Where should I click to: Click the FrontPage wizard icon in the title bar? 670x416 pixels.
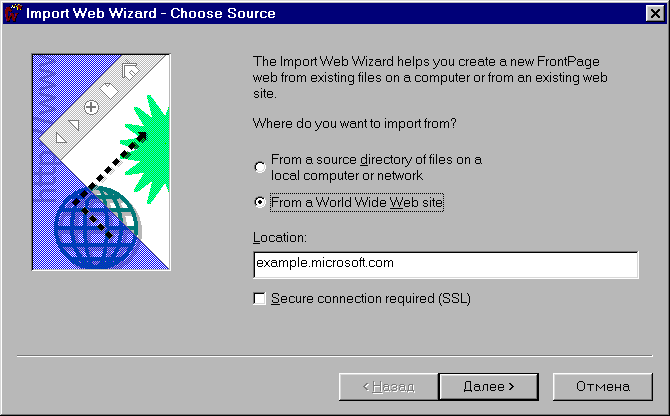[x=12, y=13]
